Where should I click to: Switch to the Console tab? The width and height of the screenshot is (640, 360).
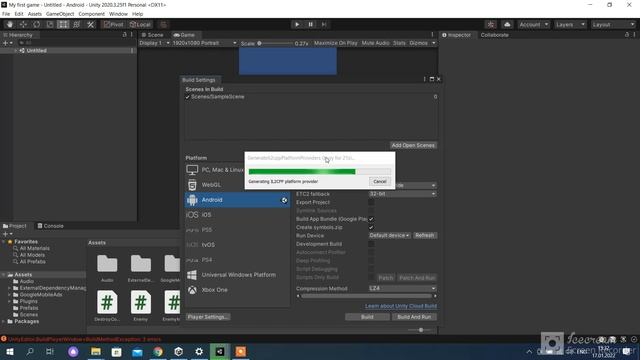tap(51, 226)
